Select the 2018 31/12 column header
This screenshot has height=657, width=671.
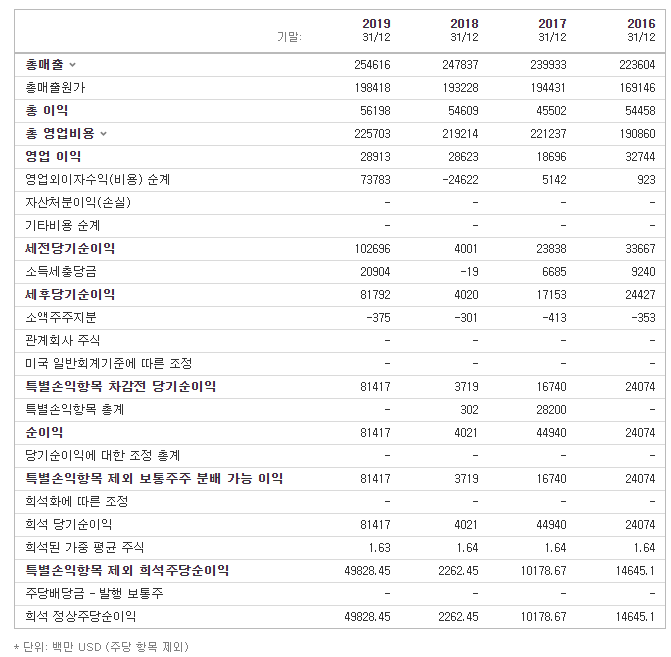pyautogui.click(x=464, y=30)
